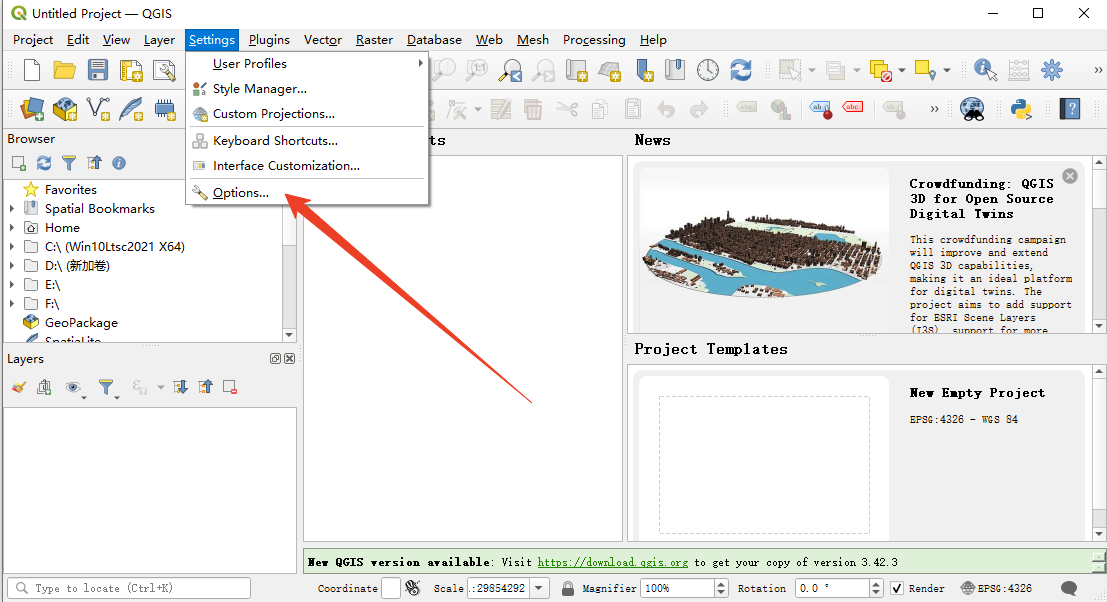Click the Refresh icon in the Browser panel
1107x602 pixels.
(x=44, y=163)
